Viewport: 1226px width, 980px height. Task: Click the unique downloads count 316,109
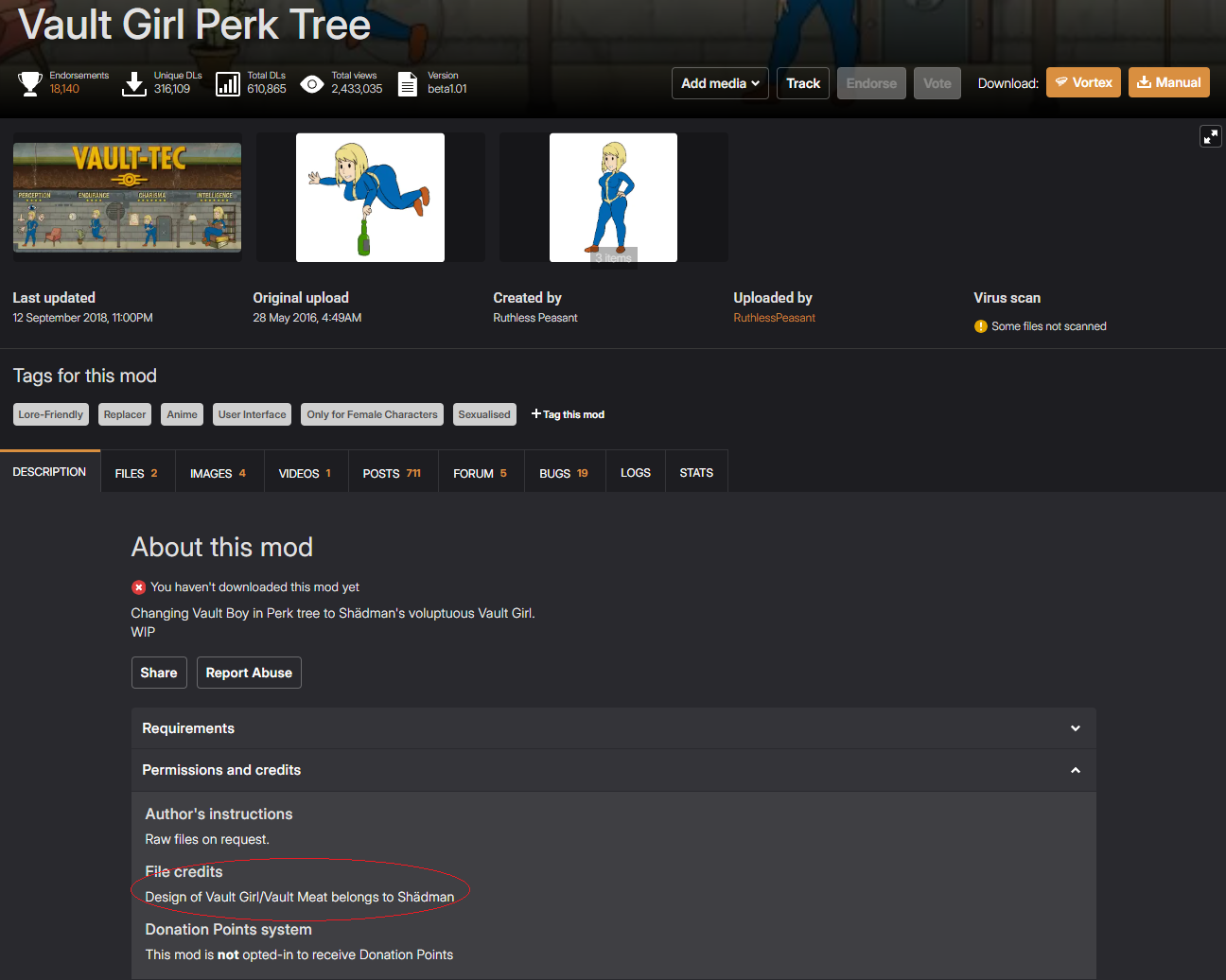coord(172,89)
